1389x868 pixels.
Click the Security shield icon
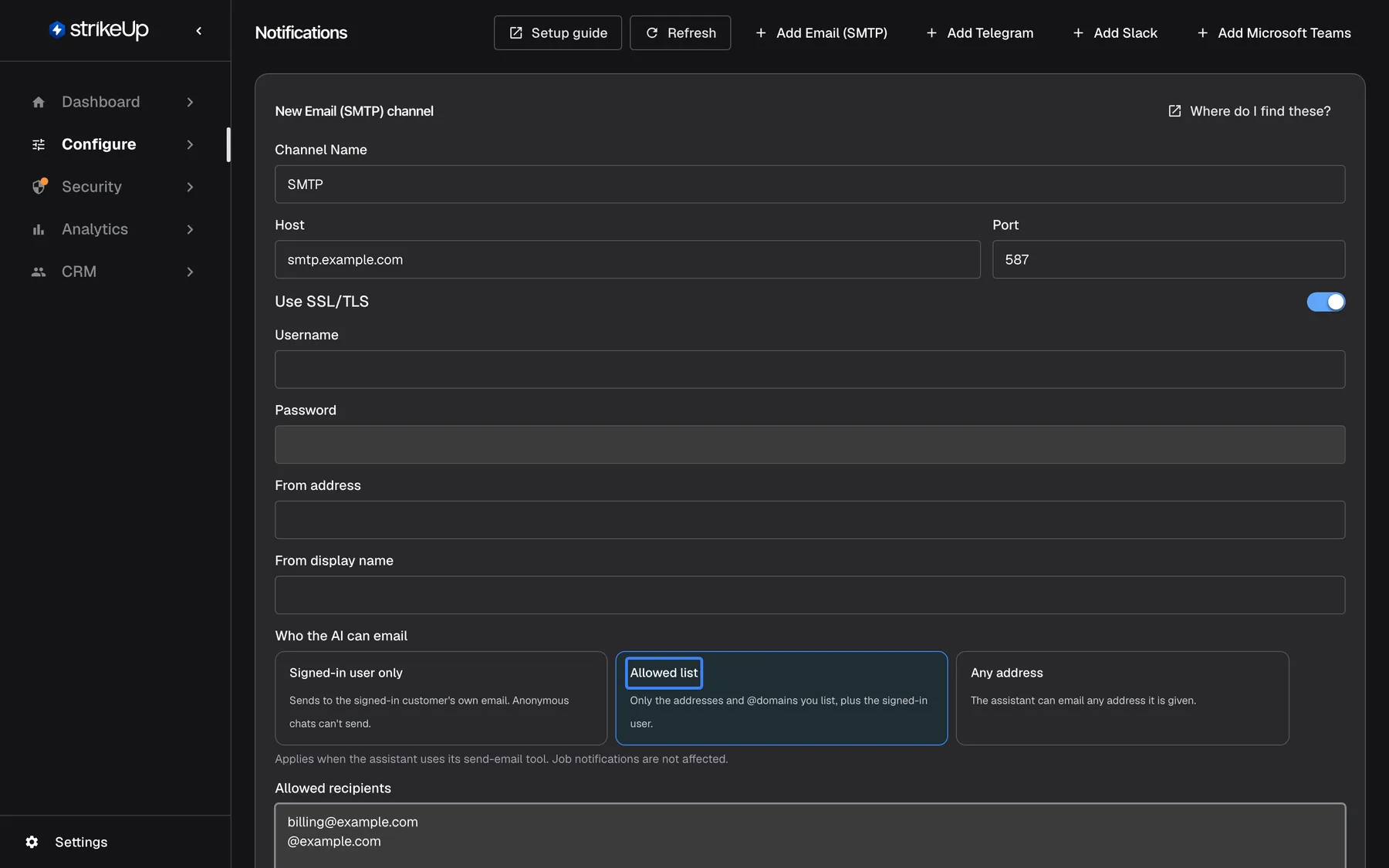(x=39, y=187)
